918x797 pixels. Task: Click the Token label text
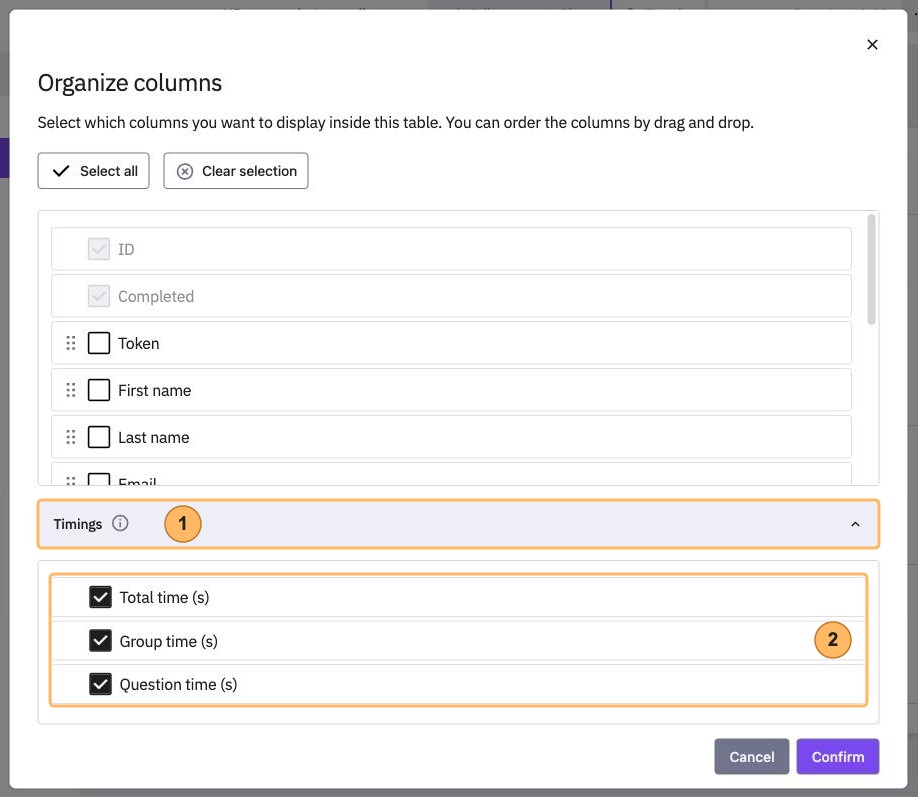tap(139, 343)
